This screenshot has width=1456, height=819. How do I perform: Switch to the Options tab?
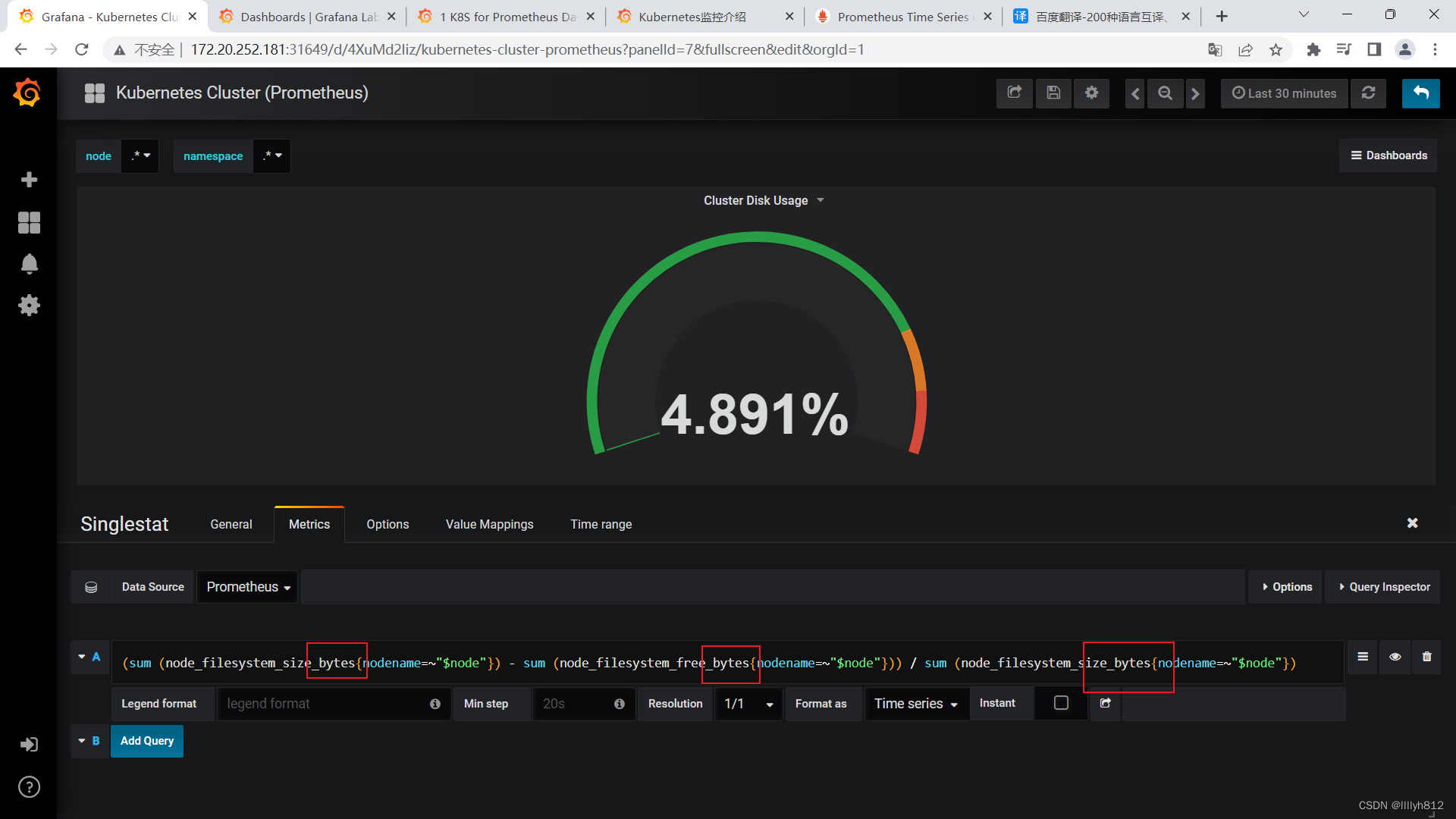tap(388, 524)
